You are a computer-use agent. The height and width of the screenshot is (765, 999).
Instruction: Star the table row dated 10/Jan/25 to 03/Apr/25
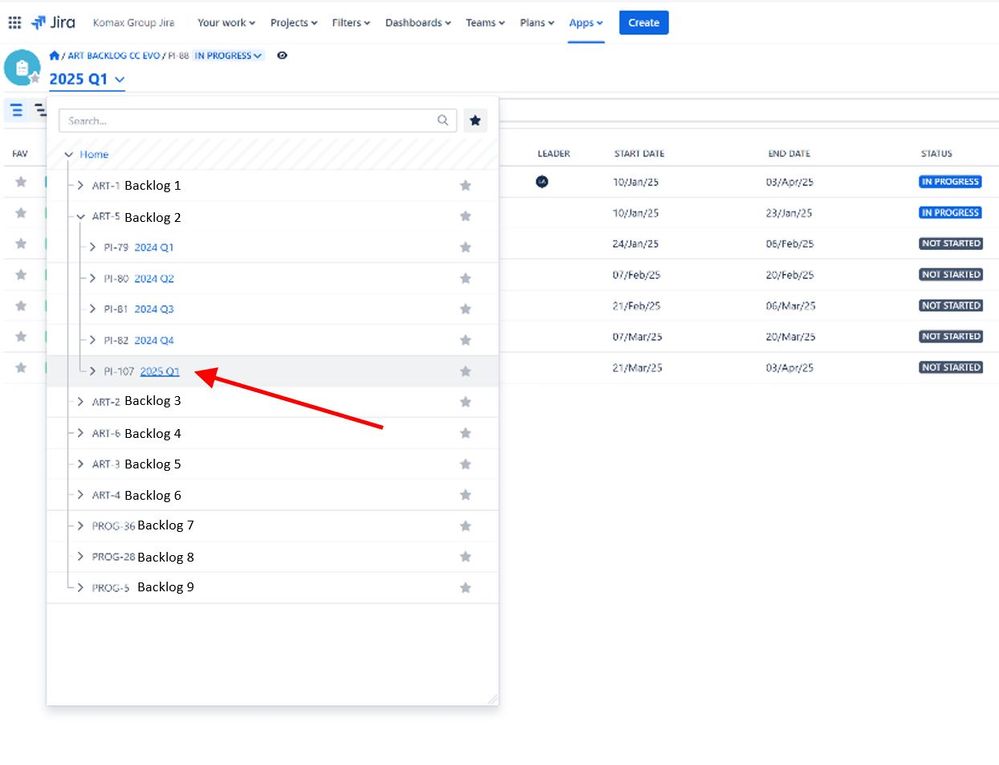21,182
